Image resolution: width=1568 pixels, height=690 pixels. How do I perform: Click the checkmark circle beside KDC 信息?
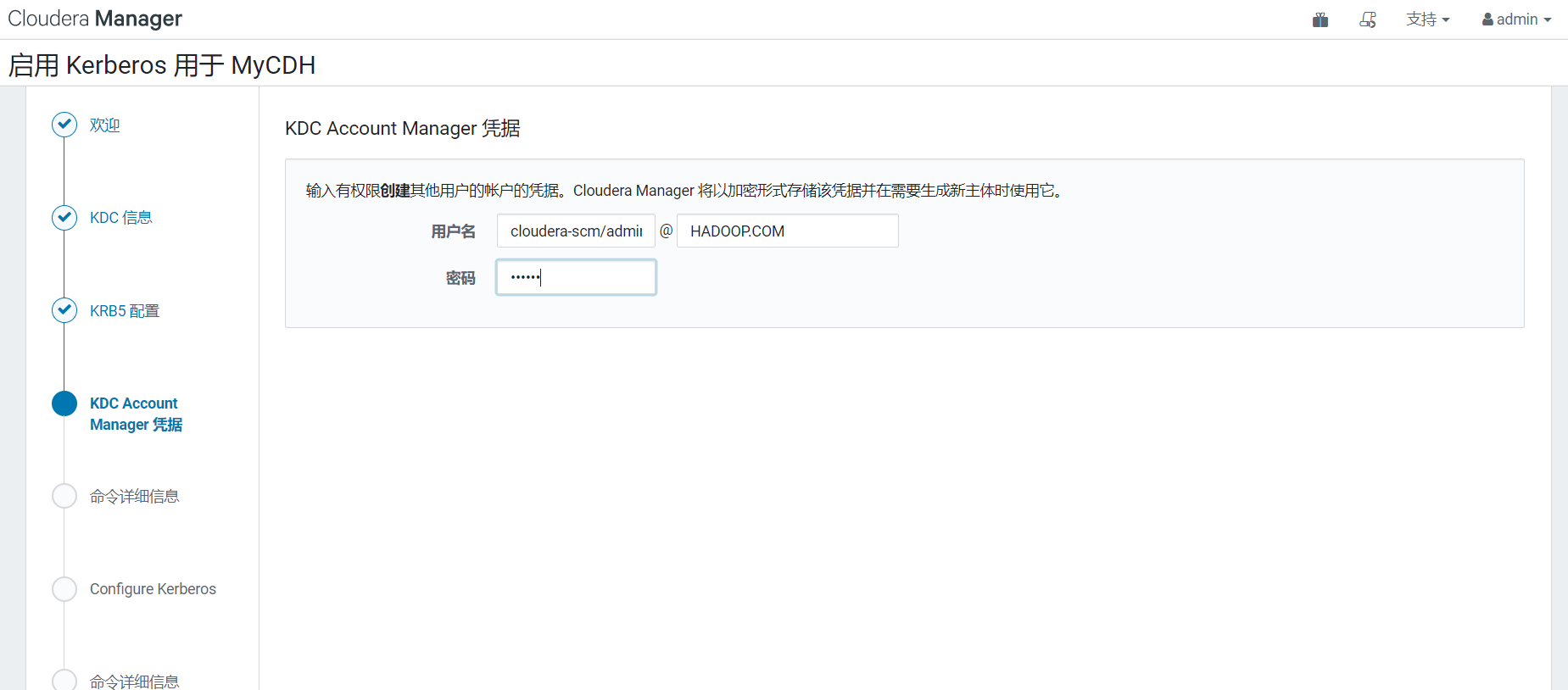click(64, 218)
